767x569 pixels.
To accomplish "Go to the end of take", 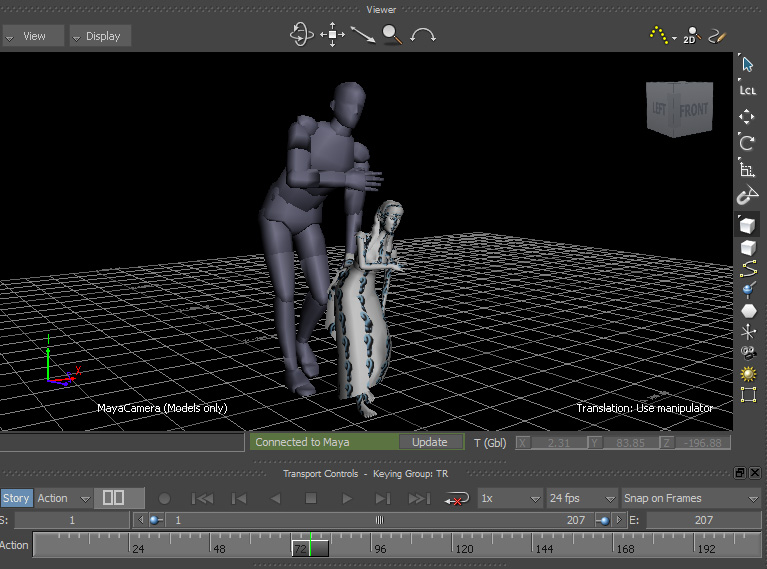I will coord(419,499).
